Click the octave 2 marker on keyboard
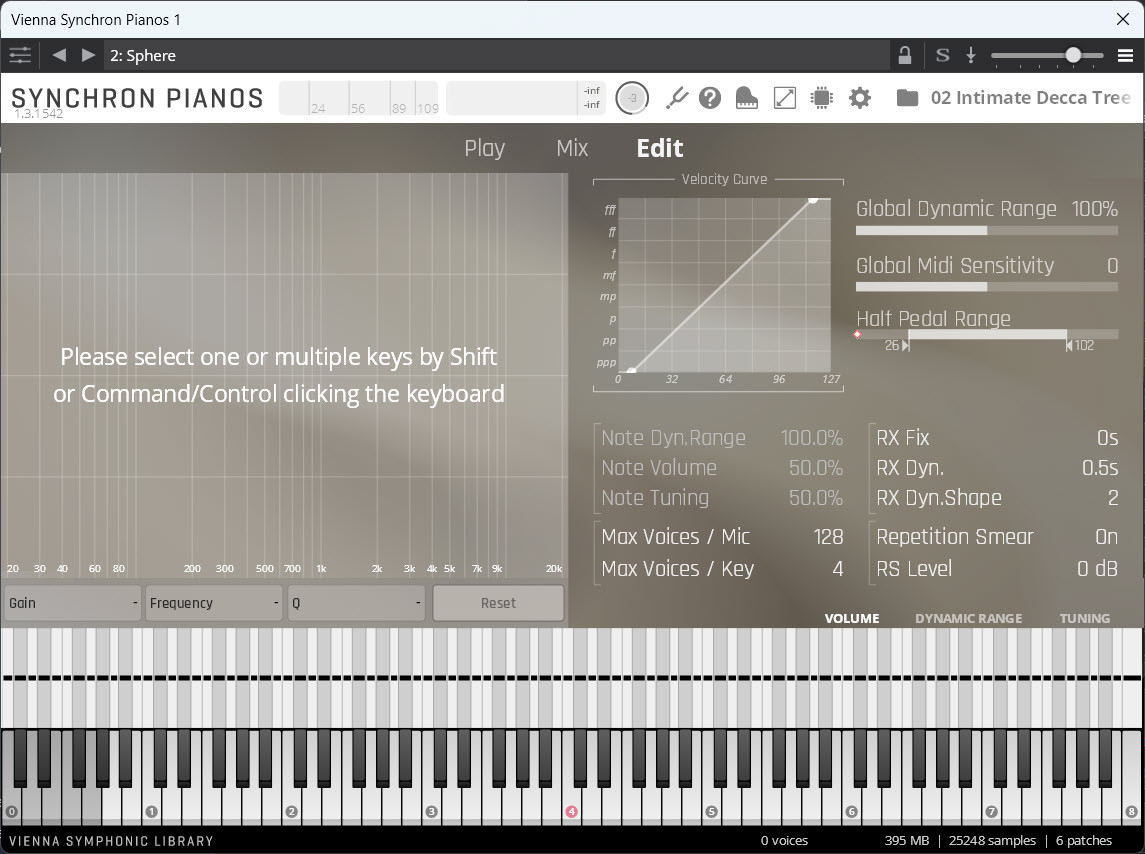Image resolution: width=1145 pixels, height=854 pixels. point(291,812)
